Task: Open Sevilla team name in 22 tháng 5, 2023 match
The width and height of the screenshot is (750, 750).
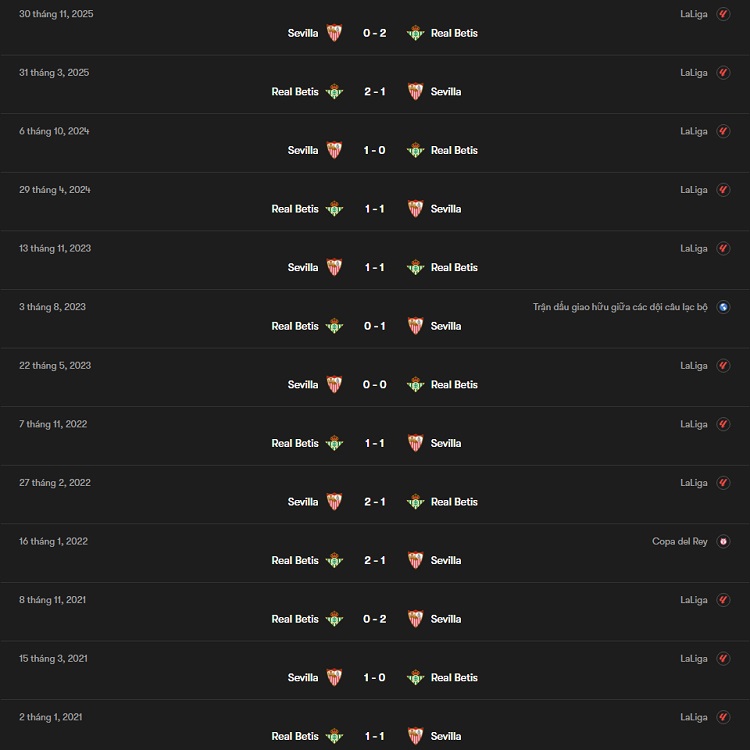Action: click(x=303, y=385)
